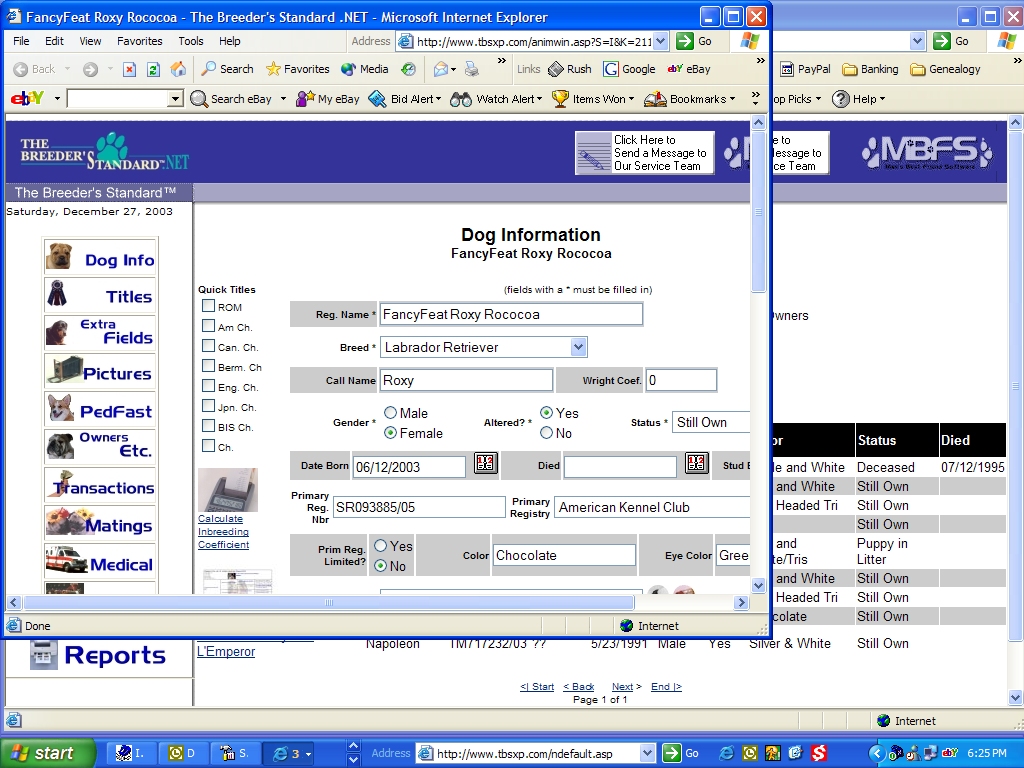Open the Tools menu
Viewport: 1024px width, 768px height.
191,41
